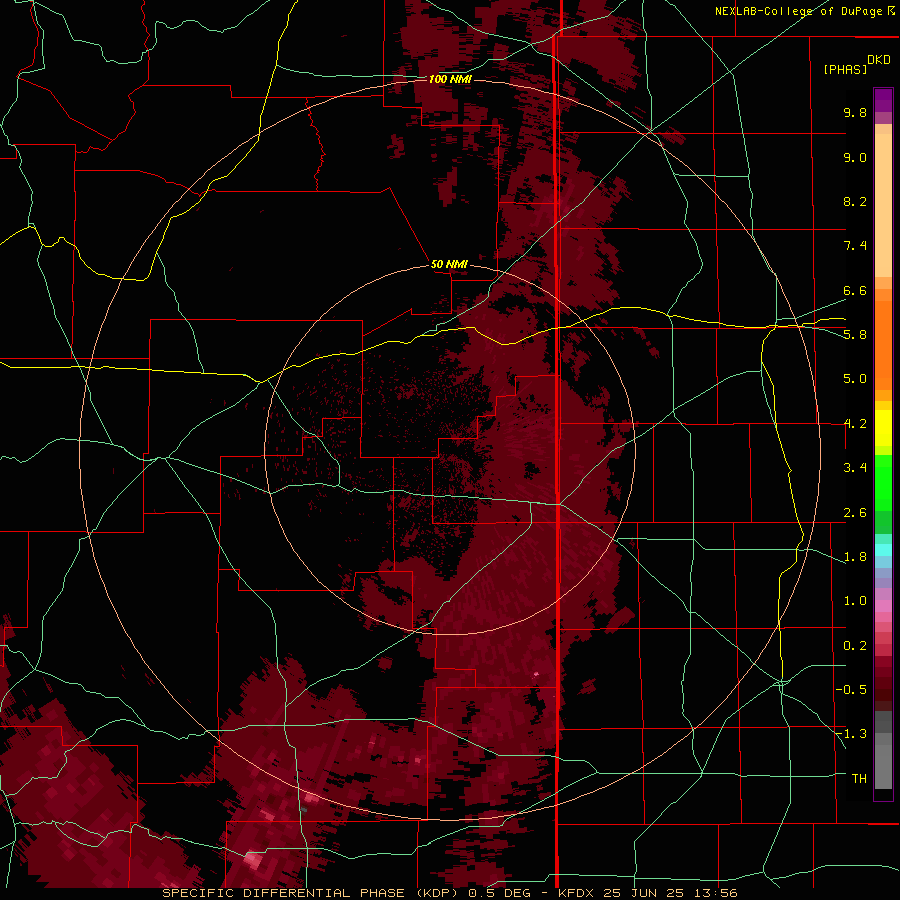
Task: Click the cyan segment of the color bar
Action: click(883, 550)
